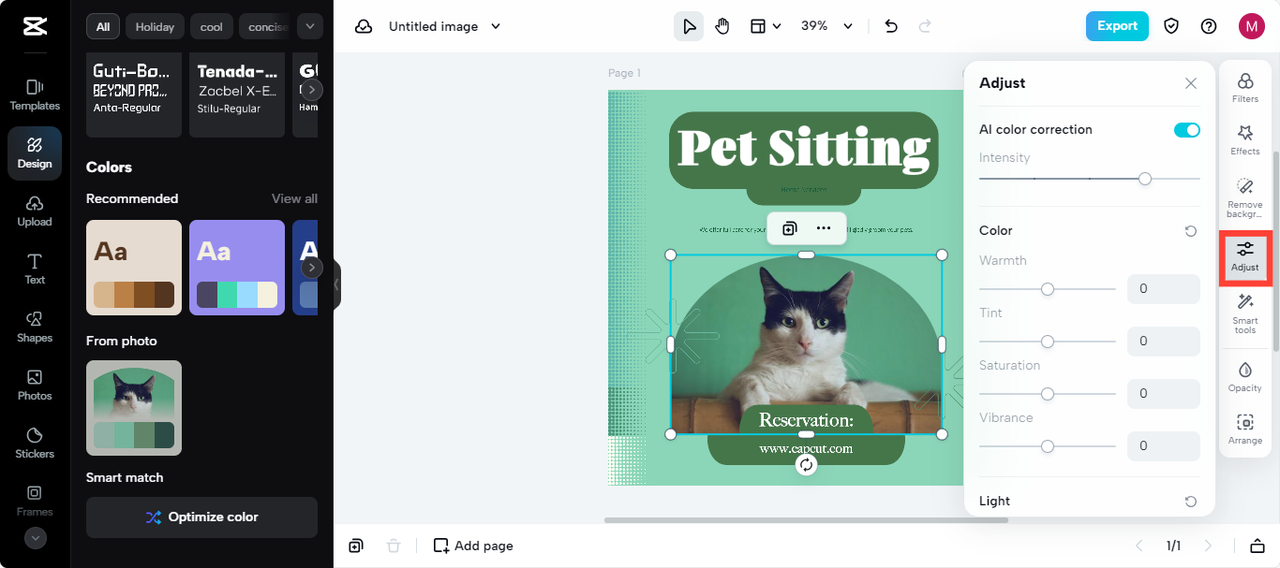Viewport: 1280px width, 568px height.
Task: Open the Effects tool
Action: tap(1245, 140)
